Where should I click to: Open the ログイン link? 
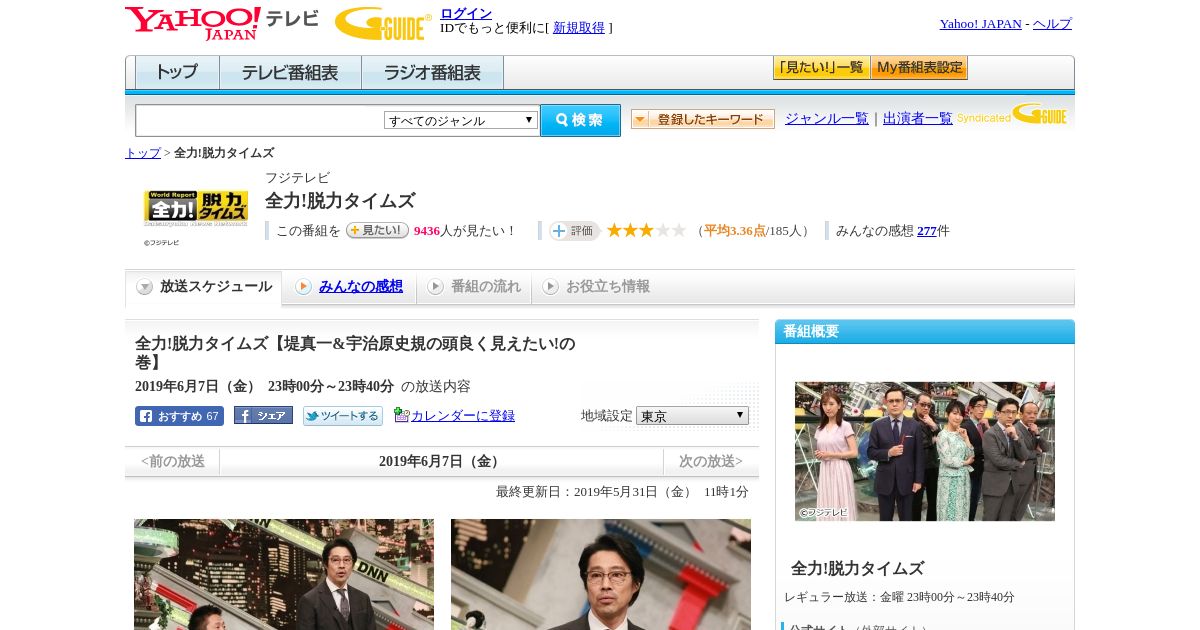point(466,13)
